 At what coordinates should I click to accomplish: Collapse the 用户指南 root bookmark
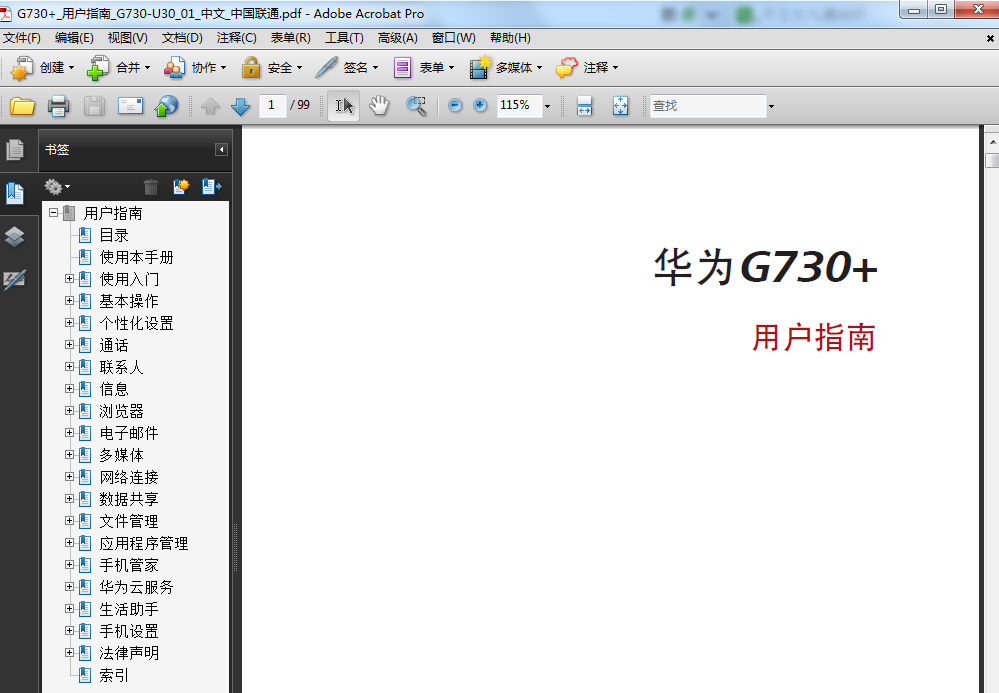[54, 213]
